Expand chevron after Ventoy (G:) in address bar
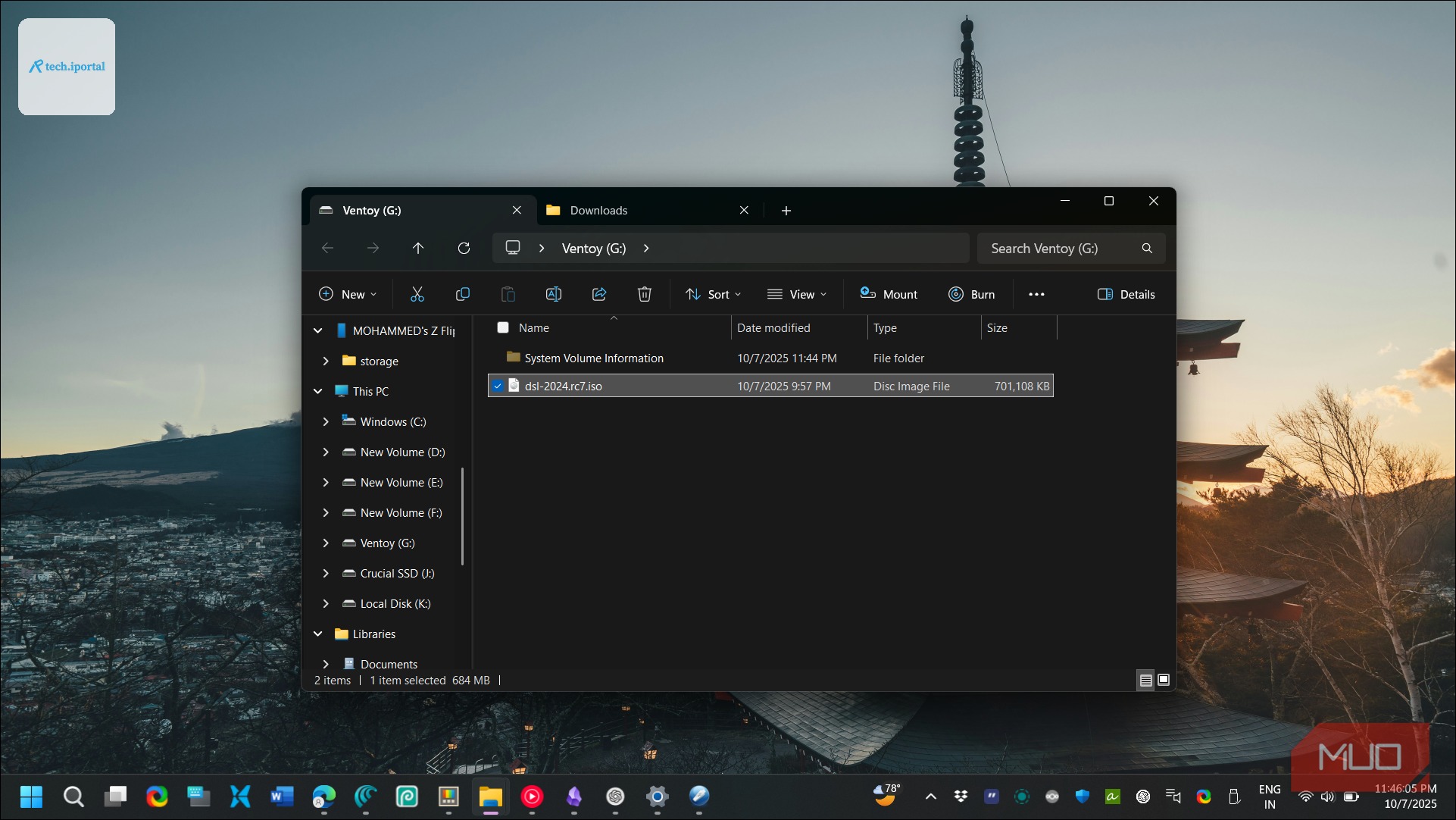This screenshot has height=820, width=1456. tap(646, 248)
